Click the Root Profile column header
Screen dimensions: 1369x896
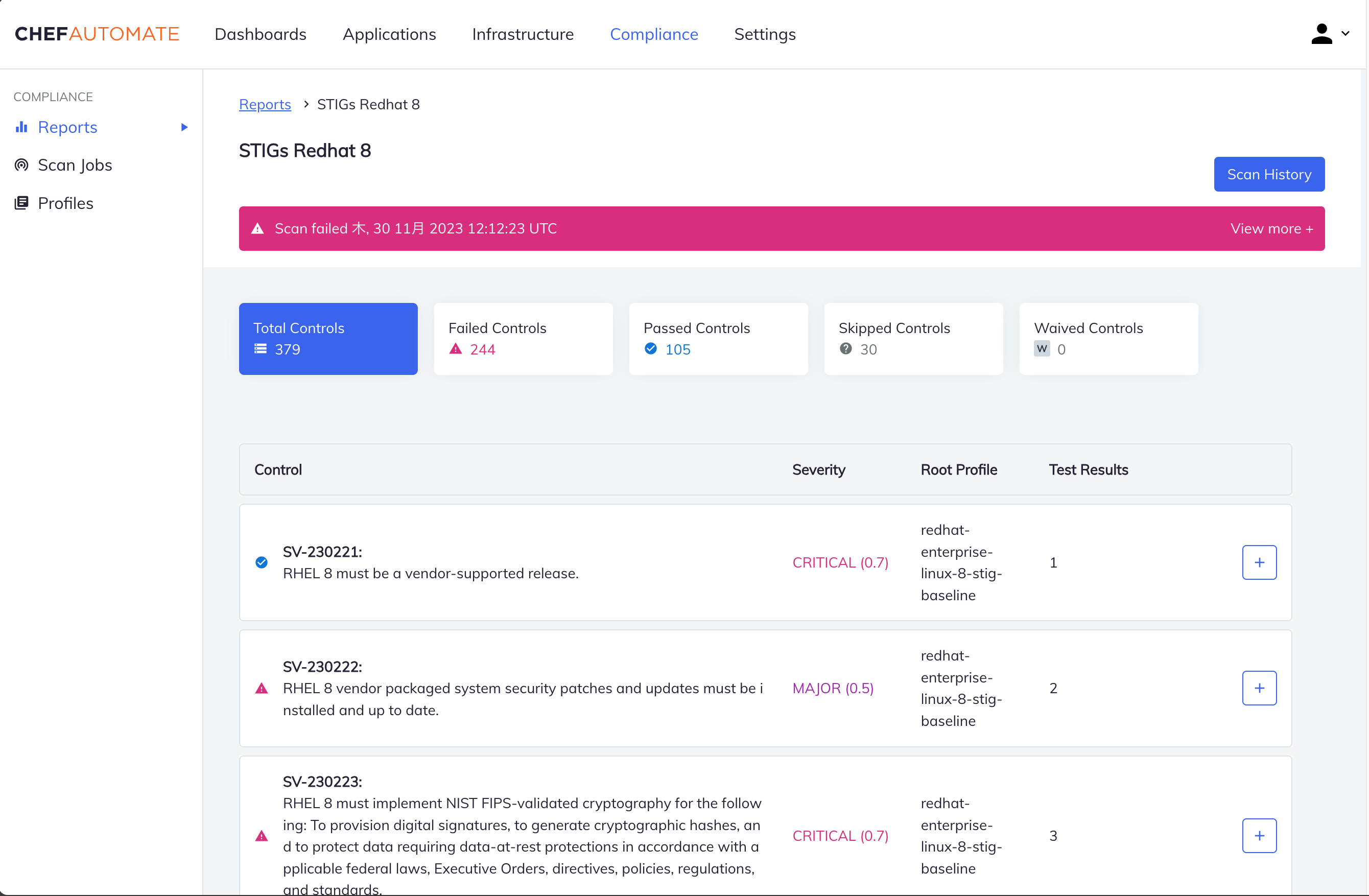click(959, 470)
